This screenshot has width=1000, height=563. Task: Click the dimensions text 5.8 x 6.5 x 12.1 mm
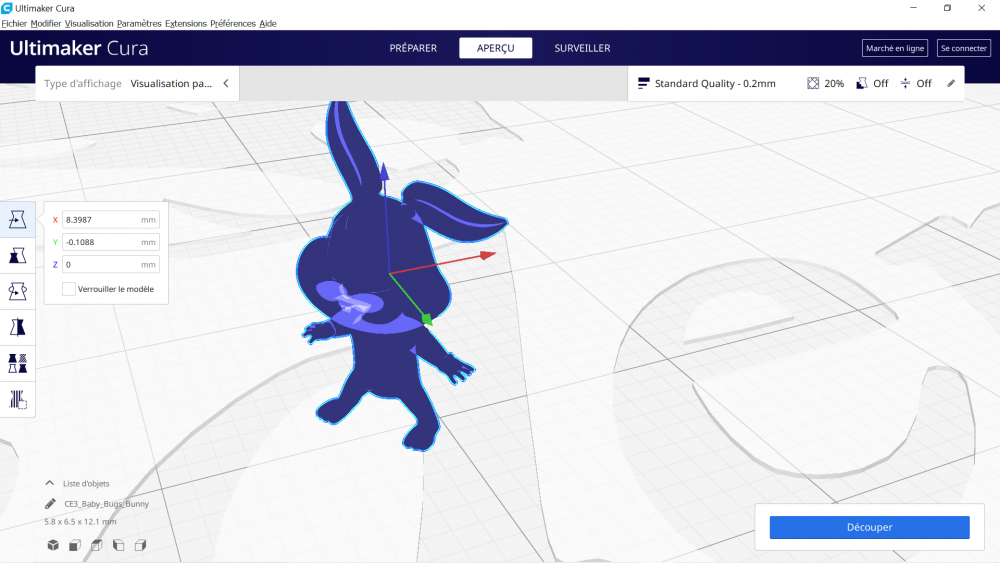click(80, 522)
